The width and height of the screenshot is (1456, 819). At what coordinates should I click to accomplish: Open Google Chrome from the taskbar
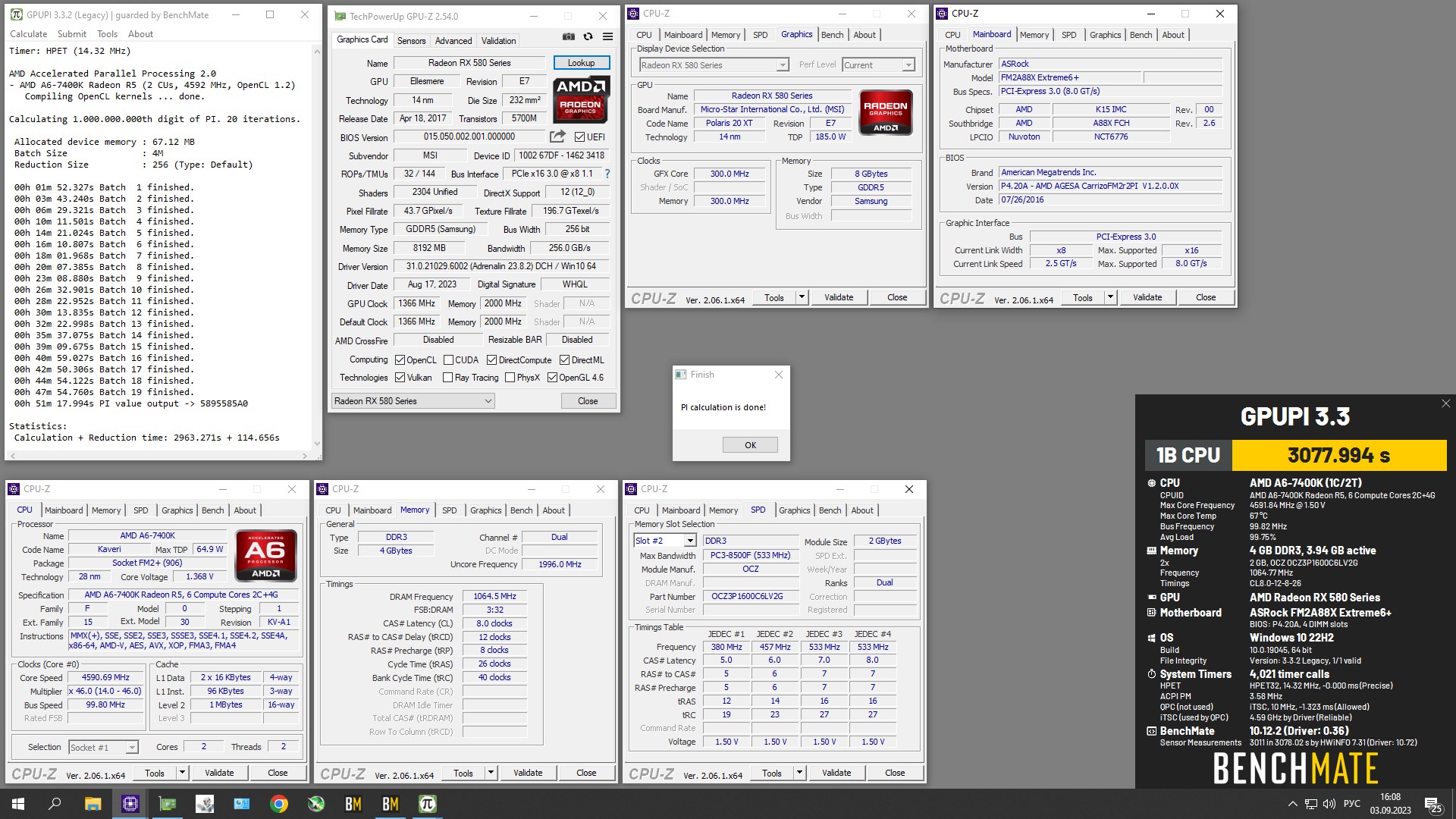click(279, 804)
